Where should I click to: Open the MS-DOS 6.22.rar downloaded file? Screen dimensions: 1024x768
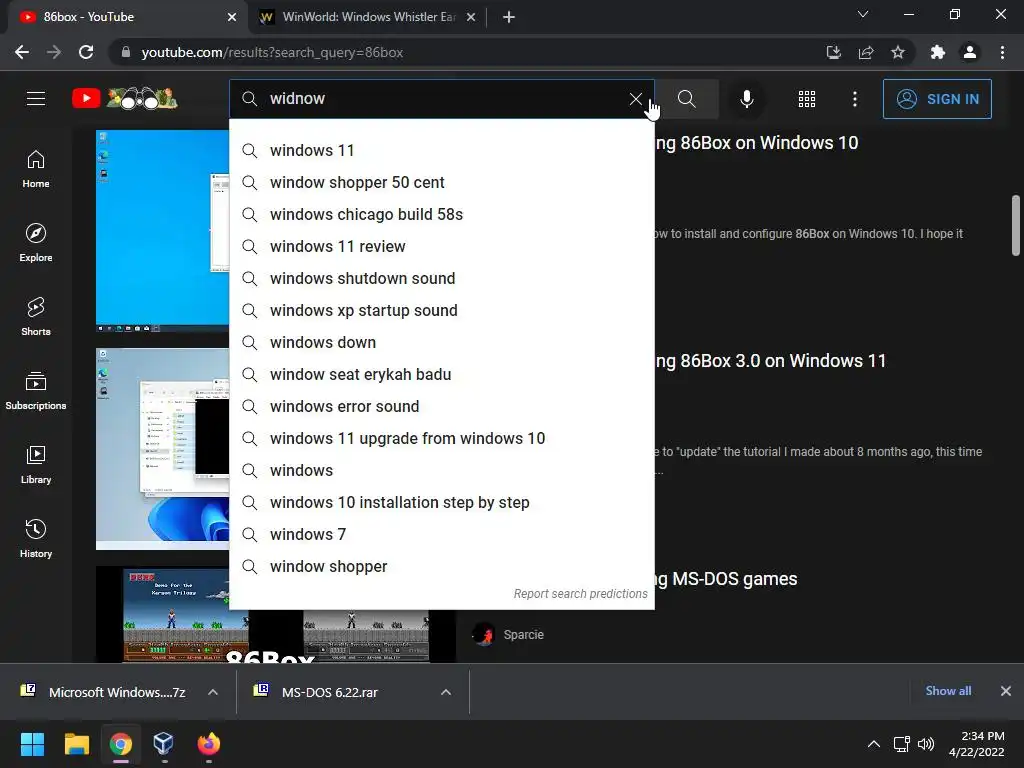pyautogui.click(x=316, y=692)
